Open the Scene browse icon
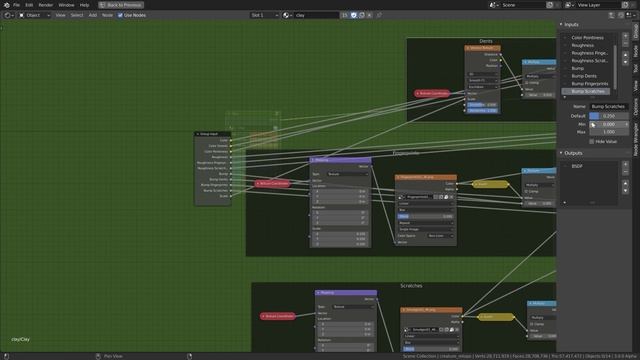The height and width of the screenshot is (360, 640). point(494,5)
